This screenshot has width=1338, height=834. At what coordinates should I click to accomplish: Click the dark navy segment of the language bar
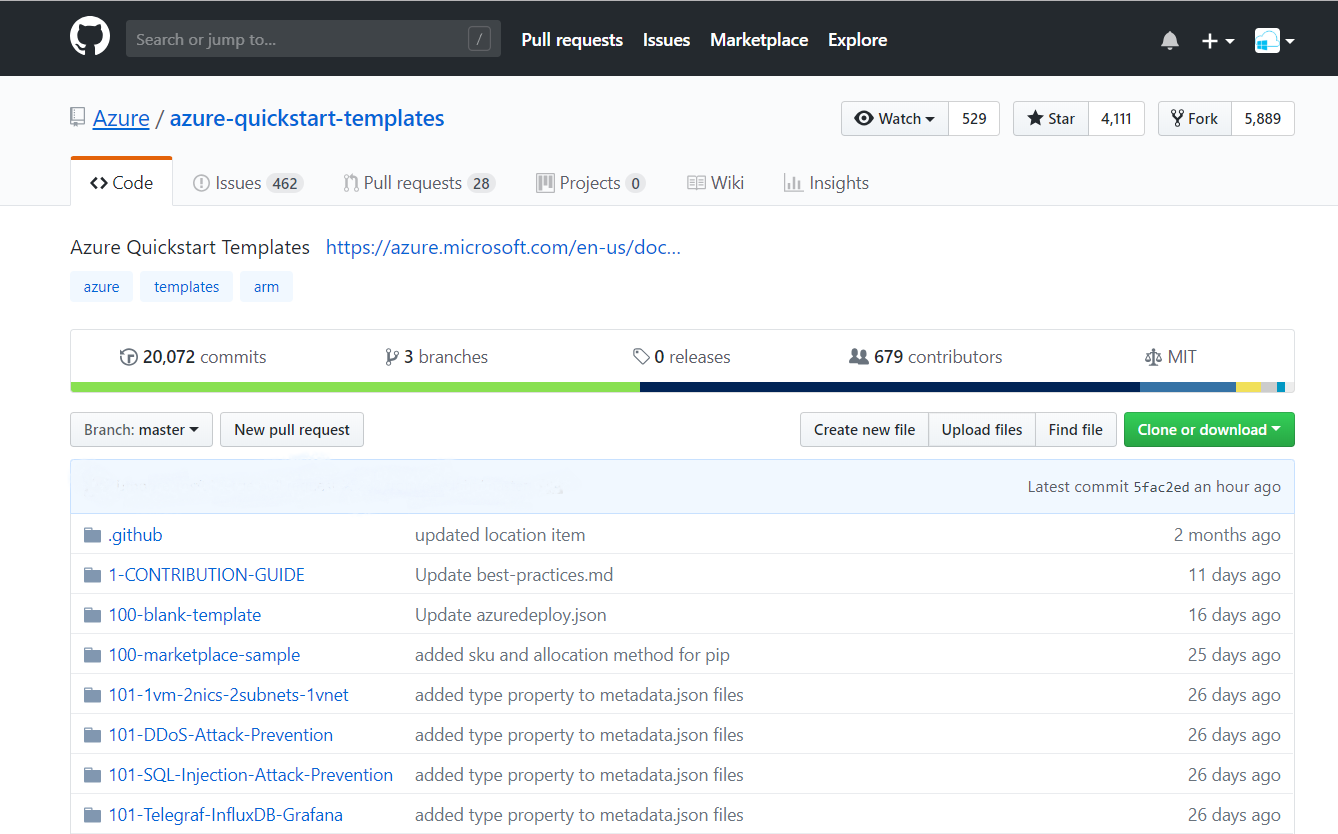pyautogui.click(x=890, y=387)
